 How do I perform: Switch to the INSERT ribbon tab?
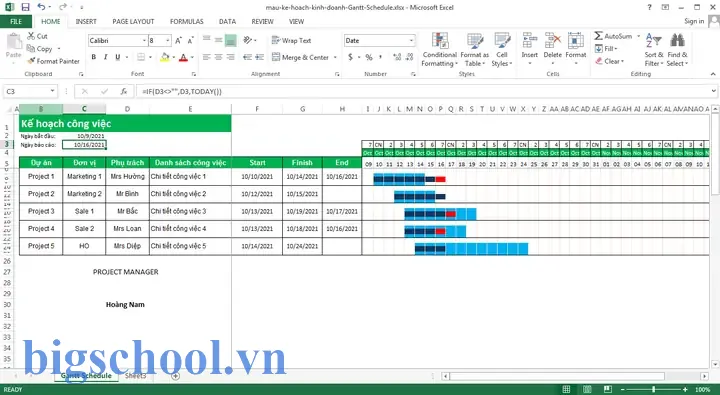click(86, 22)
